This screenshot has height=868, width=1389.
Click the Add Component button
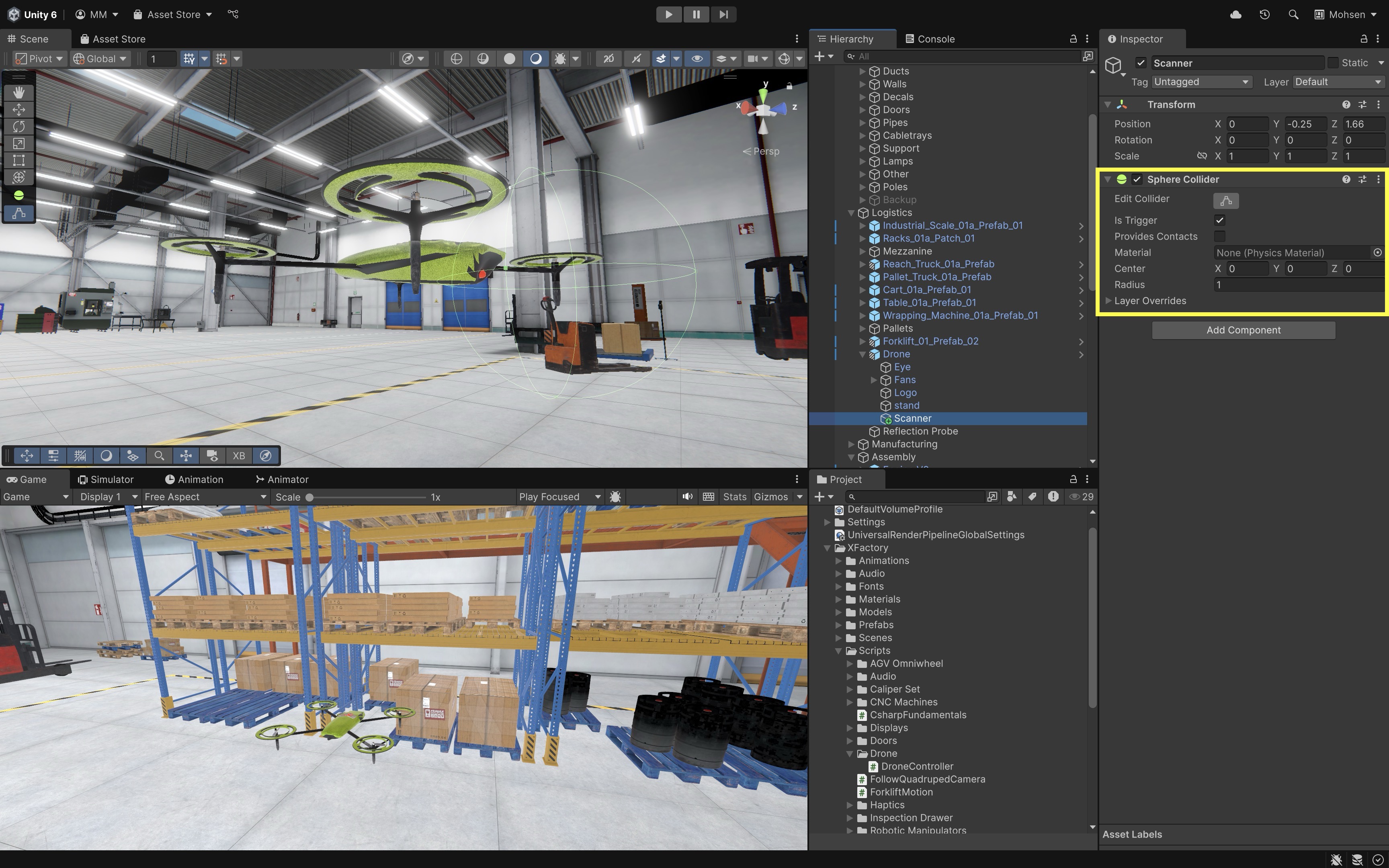click(1243, 330)
